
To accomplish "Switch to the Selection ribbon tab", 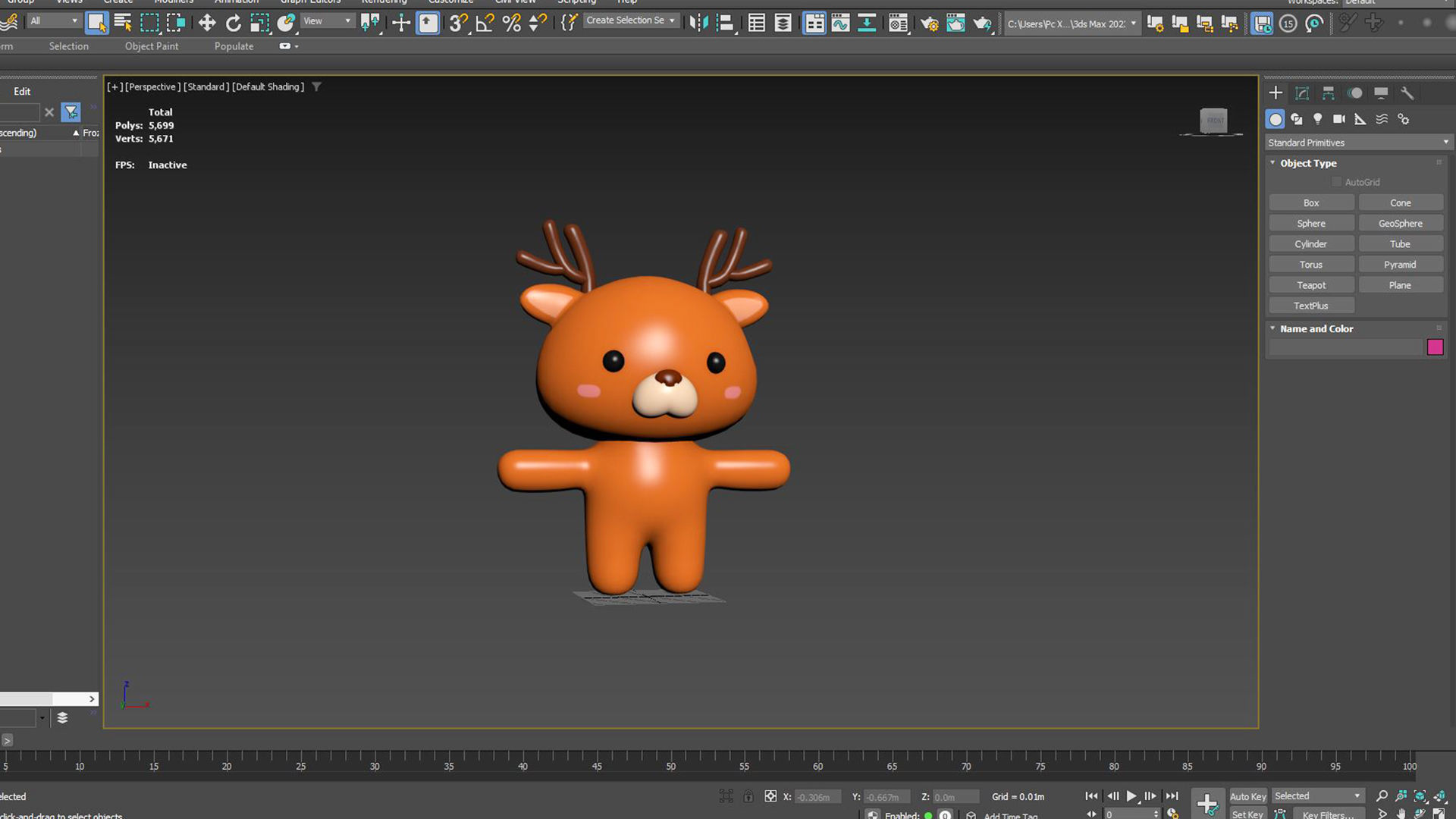I will click(69, 46).
